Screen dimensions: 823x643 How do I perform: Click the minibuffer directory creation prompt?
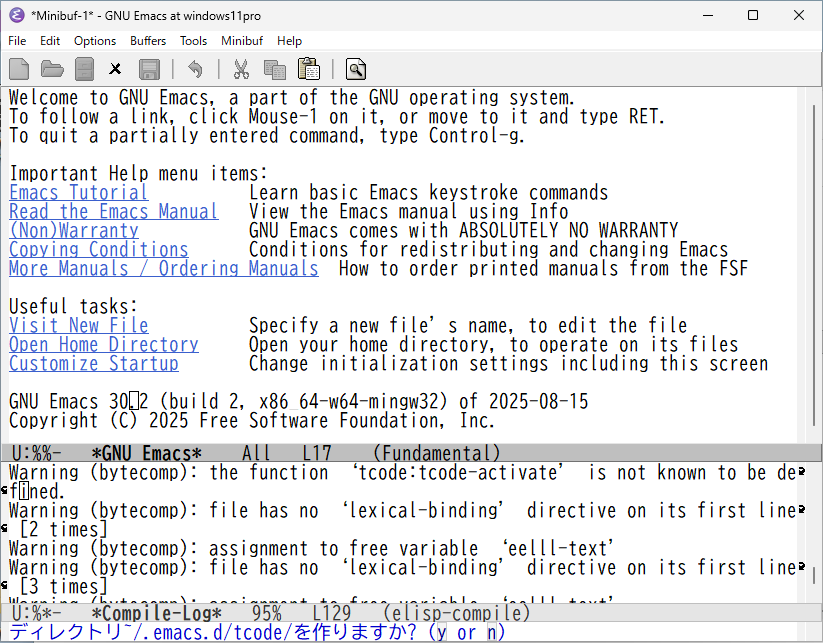[x=257, y=632]
